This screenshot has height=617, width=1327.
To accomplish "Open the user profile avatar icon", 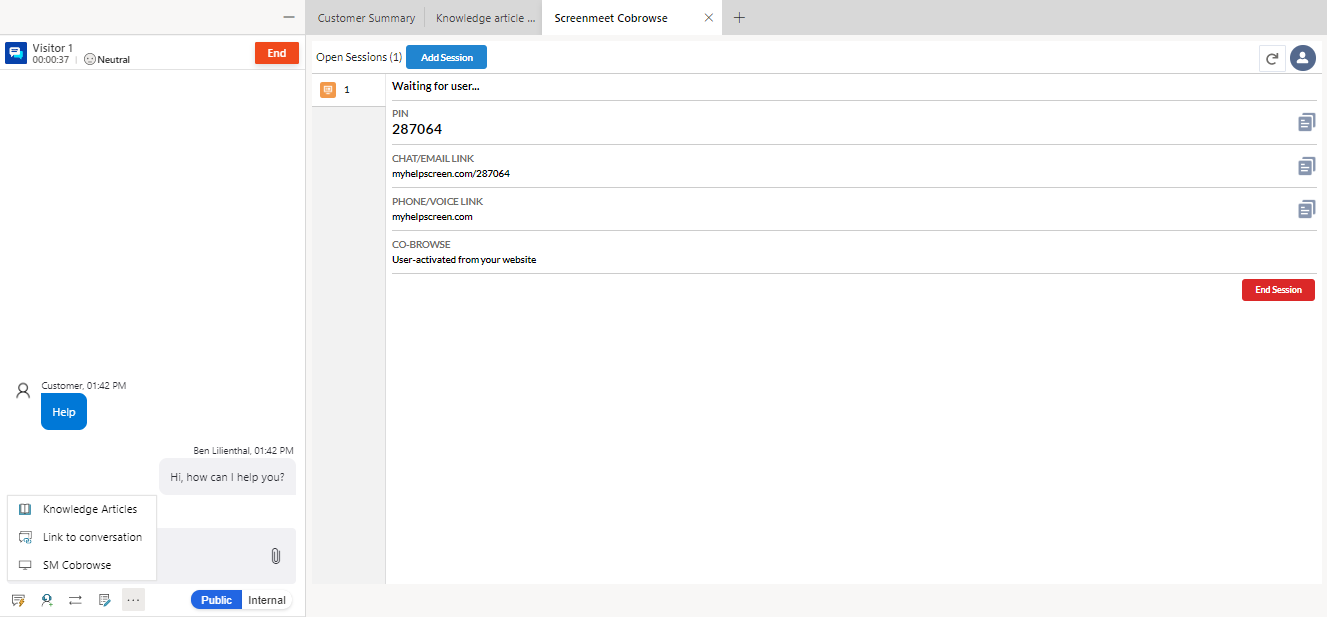I will [1302, 58].
